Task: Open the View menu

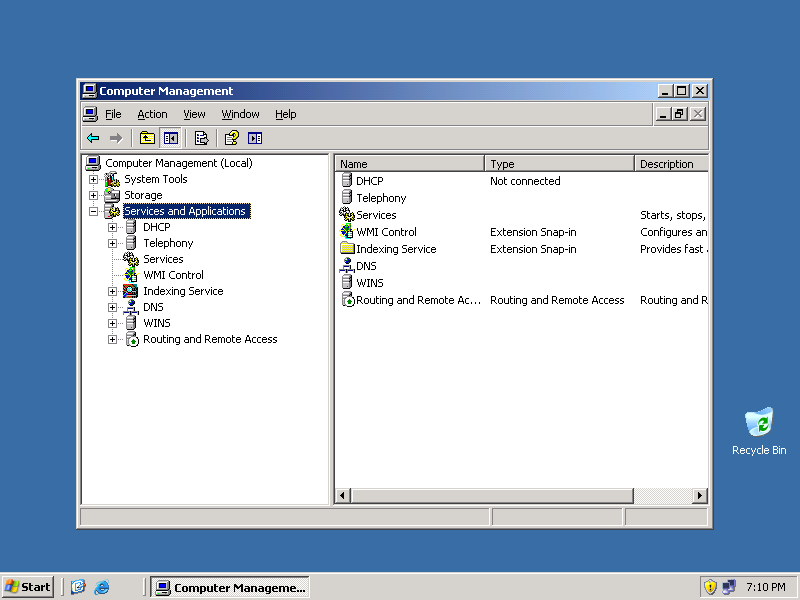Action: pos(194,114)
